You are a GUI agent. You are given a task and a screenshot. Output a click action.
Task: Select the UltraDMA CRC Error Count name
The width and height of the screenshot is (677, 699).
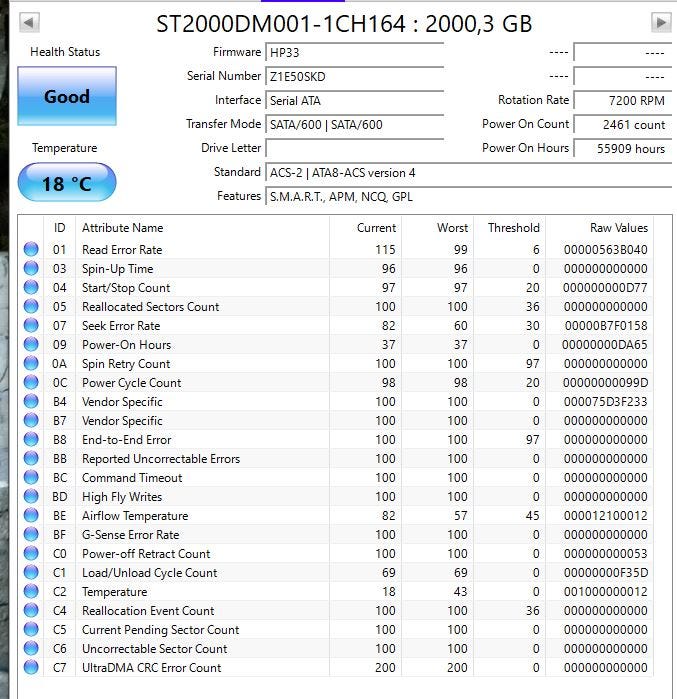pyautogui.click(x=152, y=668)
